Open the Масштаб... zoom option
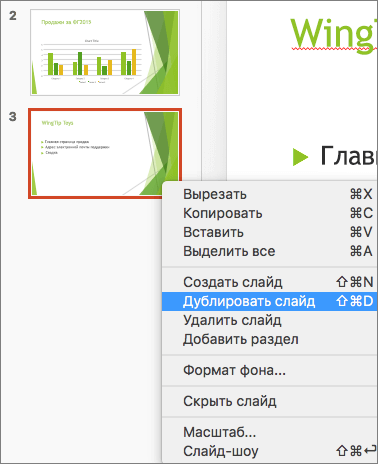Screen dimensions: 378x464 coord(269,432)
